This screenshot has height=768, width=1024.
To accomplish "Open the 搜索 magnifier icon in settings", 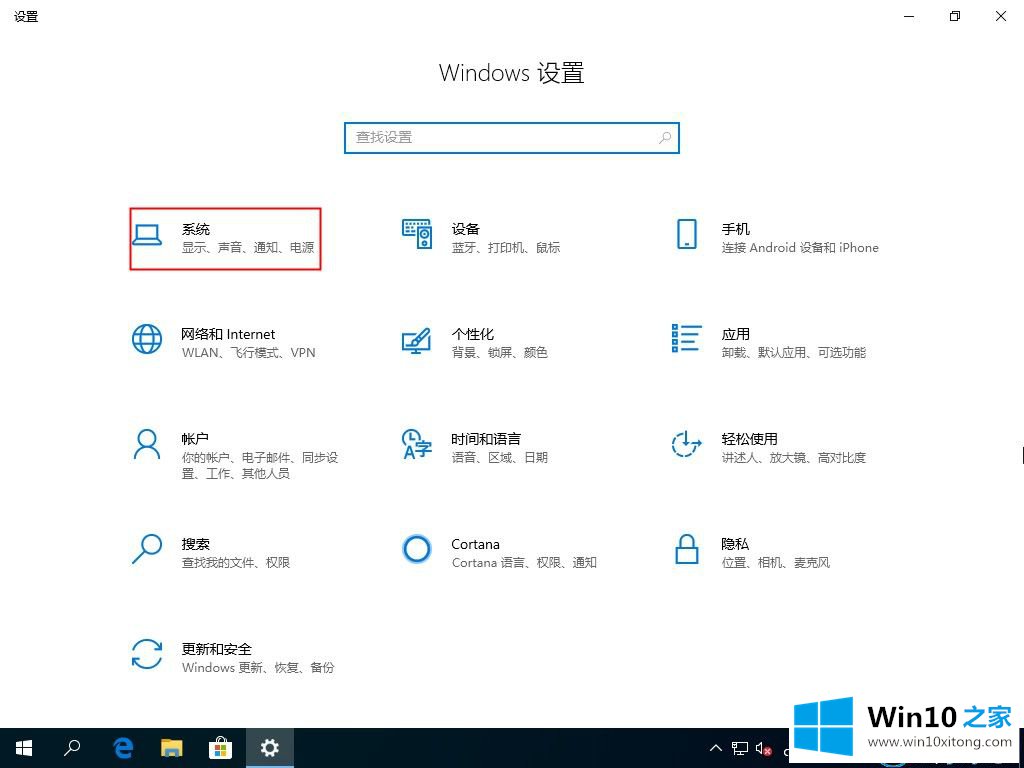I will tap(146, 549).
